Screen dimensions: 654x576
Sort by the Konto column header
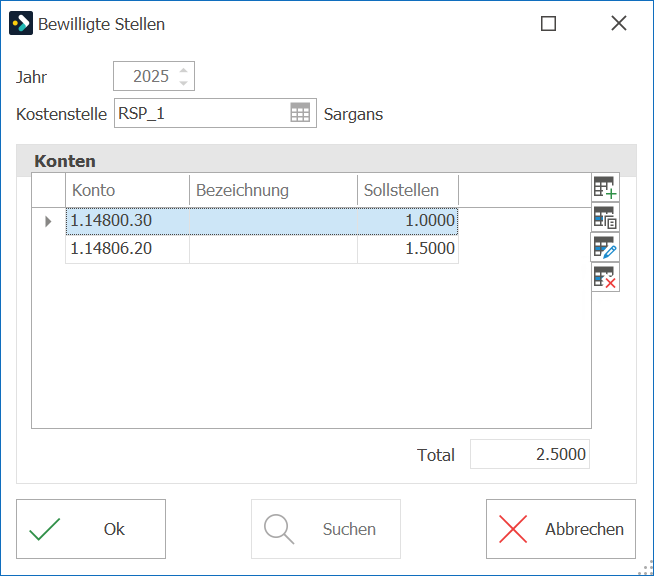127,190
